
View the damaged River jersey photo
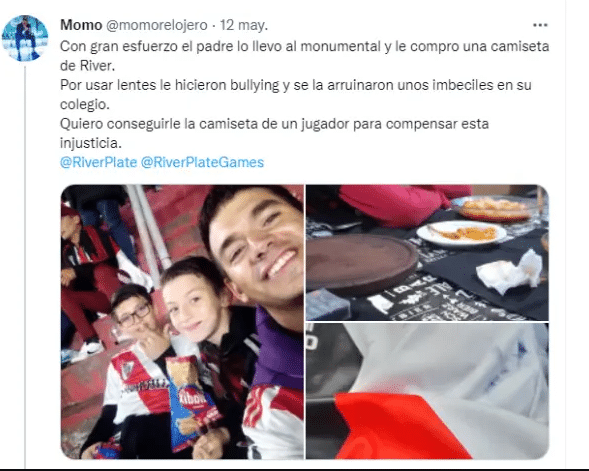coord(427,391)
